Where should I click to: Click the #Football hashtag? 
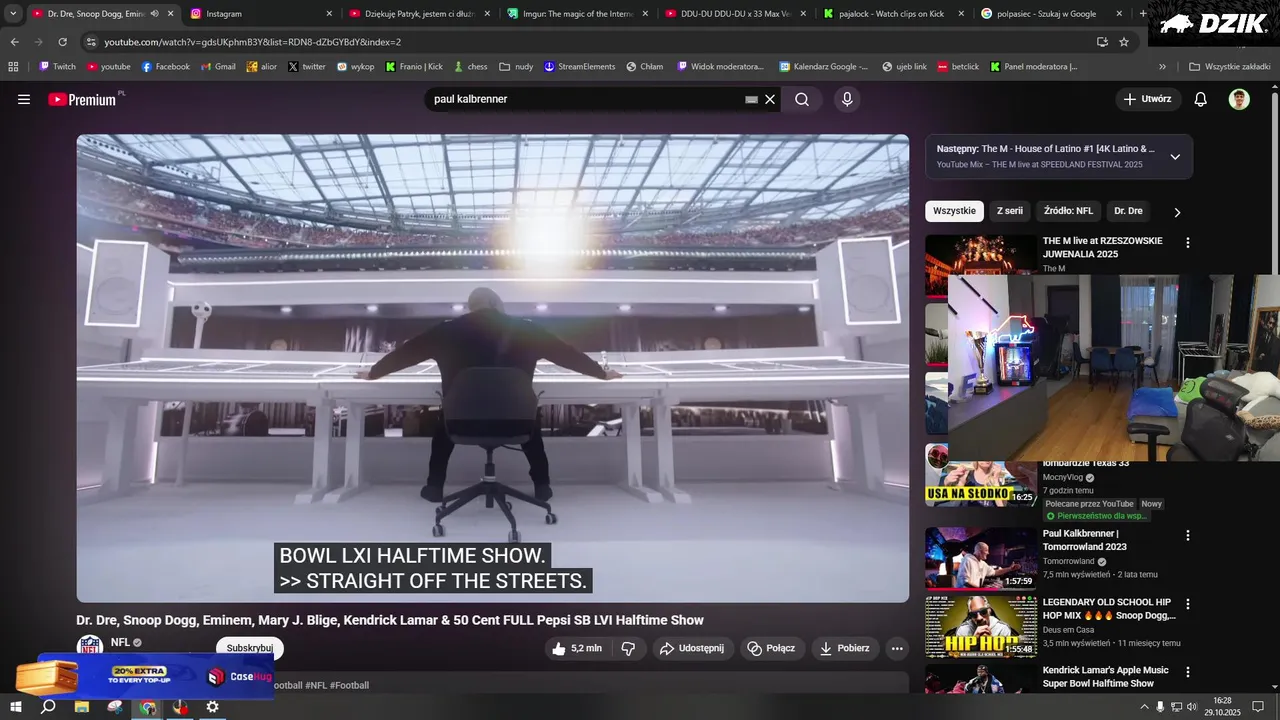tap(349, 685)
